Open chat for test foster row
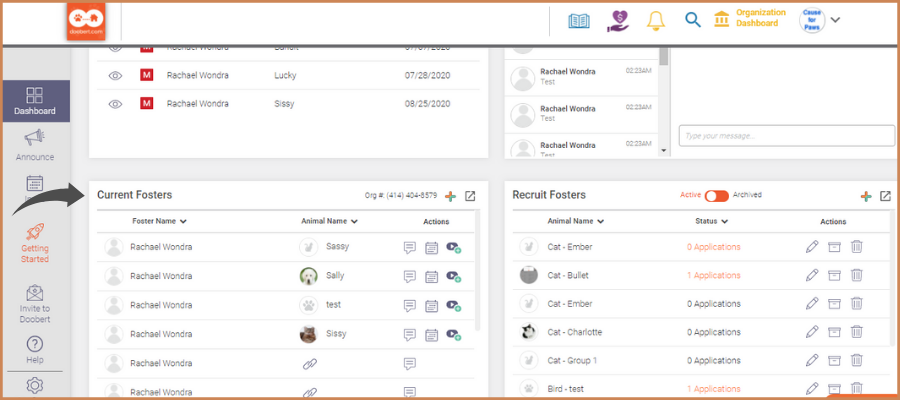 pos(409,306)
